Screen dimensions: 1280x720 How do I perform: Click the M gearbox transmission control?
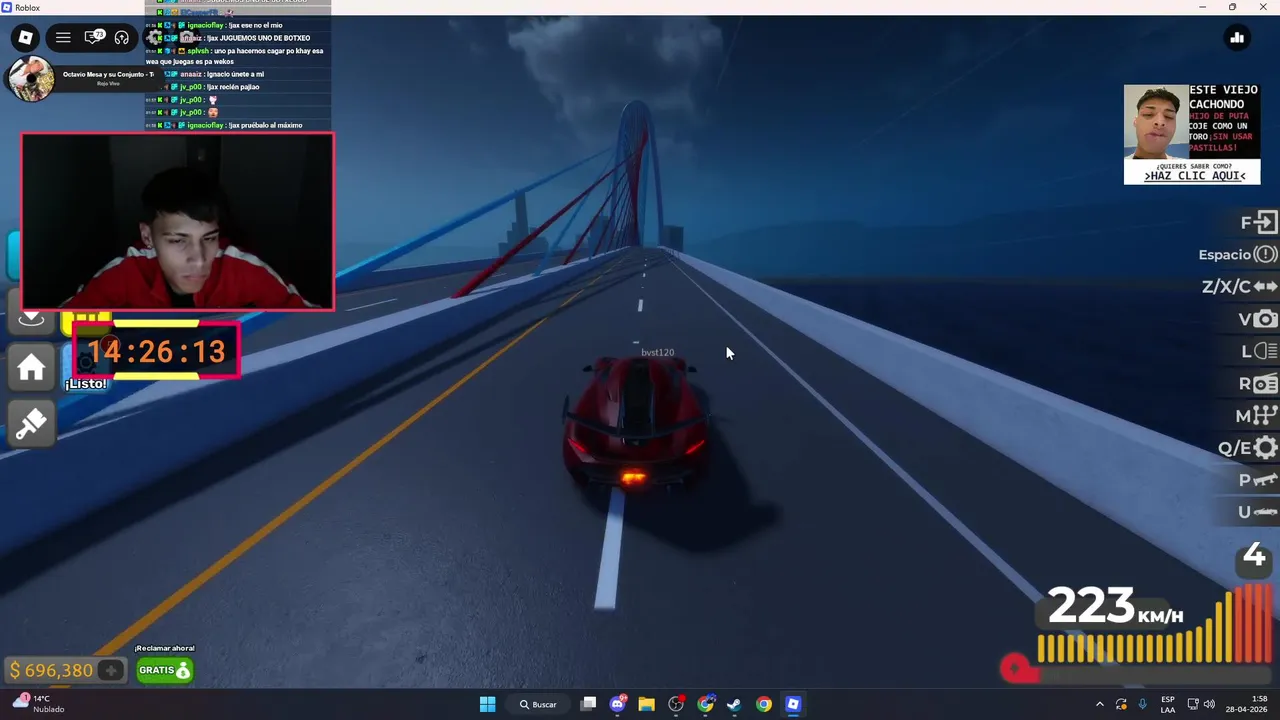1257,416
